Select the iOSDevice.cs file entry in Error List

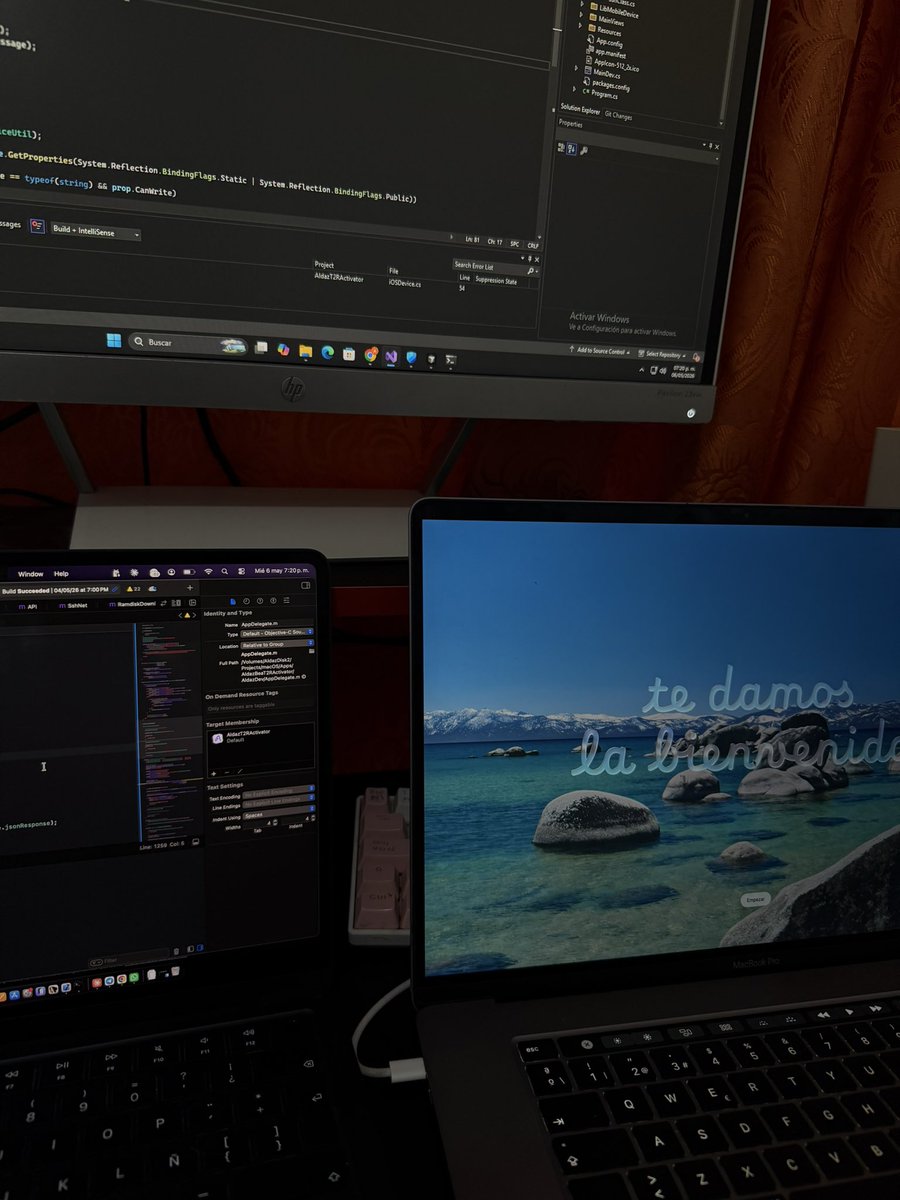(x=404, y=283)
